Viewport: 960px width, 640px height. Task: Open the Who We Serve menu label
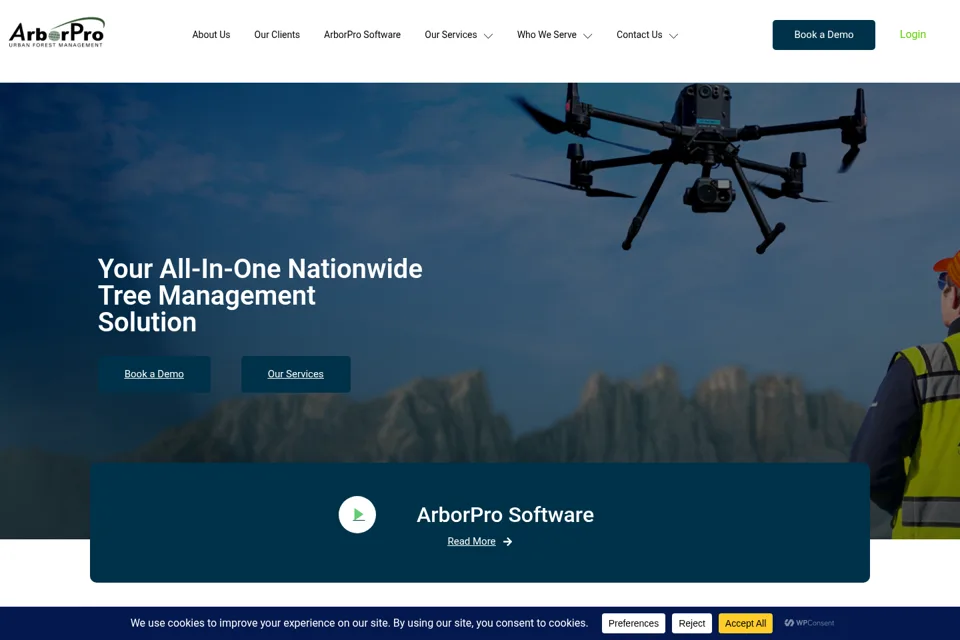547,35
